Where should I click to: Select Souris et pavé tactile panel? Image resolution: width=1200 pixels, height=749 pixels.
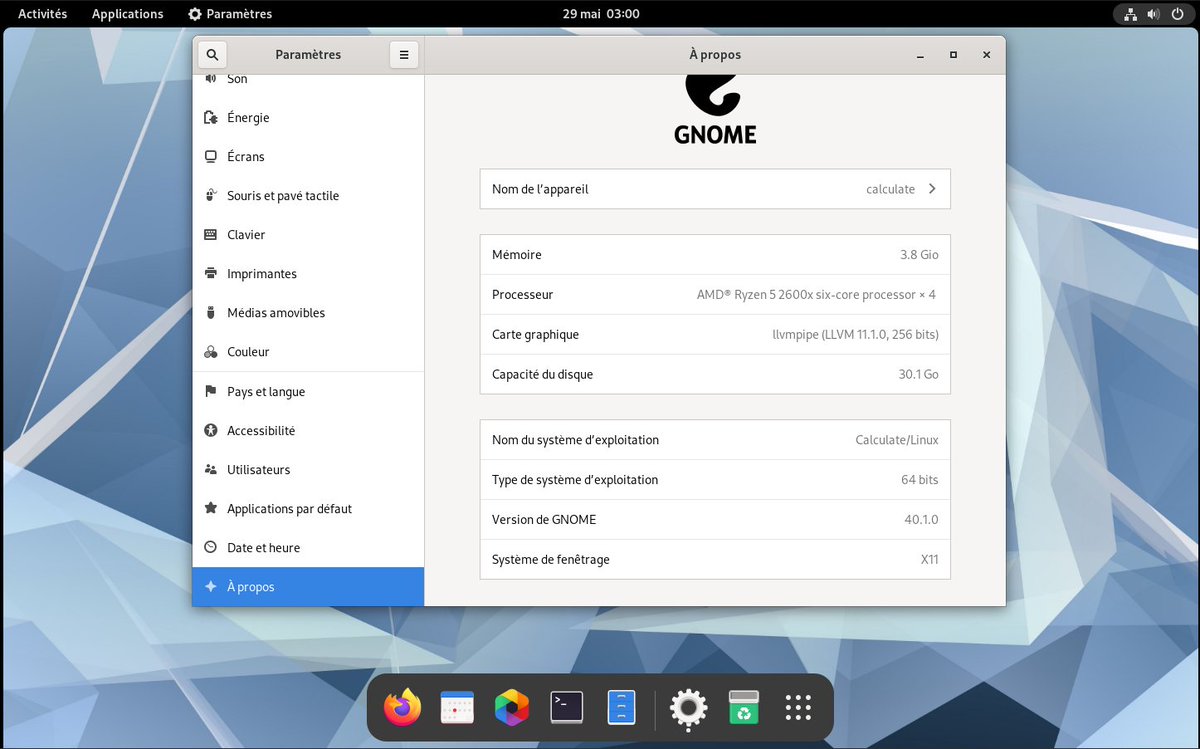pyautogui.click(x=308, y=195)
